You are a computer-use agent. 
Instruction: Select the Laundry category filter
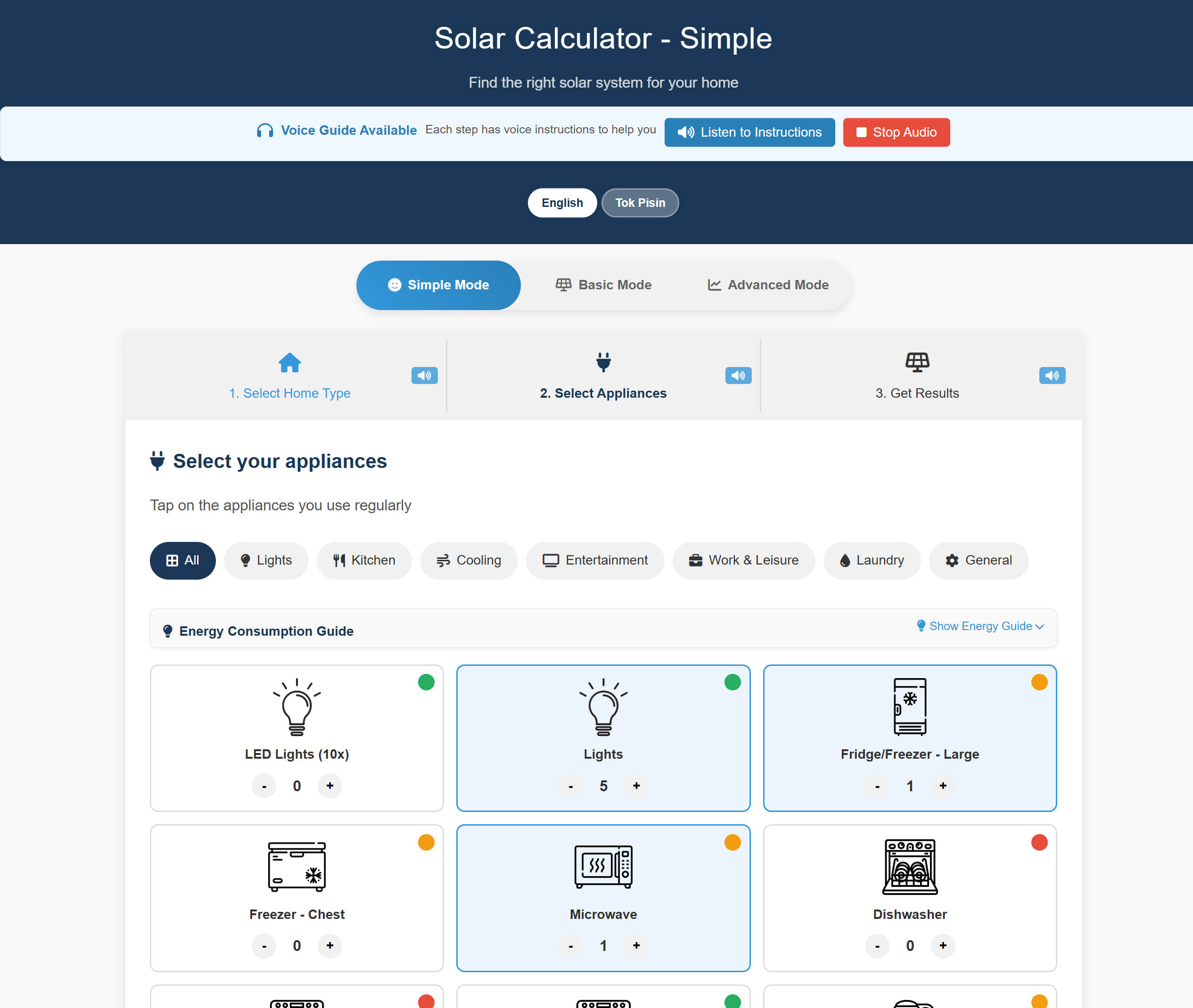click(x=872, y=561)
